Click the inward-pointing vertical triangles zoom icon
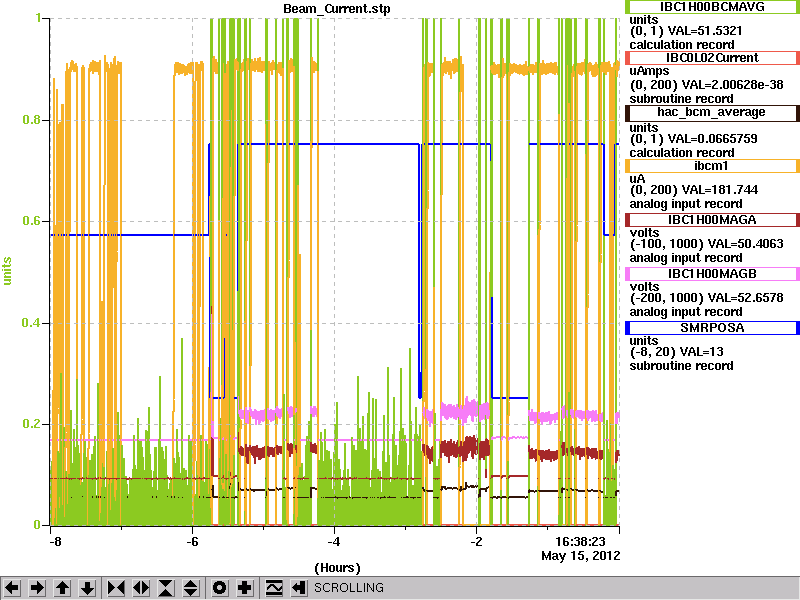The width and height of the screenshot is (800, 600). coord(166,588)
